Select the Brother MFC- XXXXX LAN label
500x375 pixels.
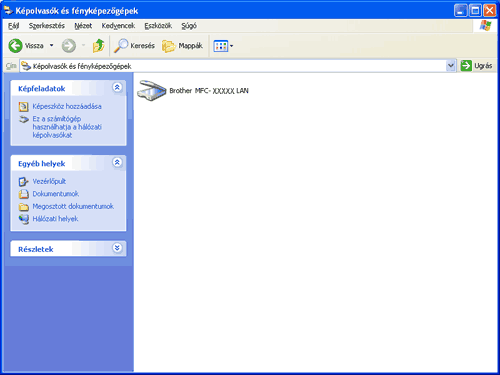coord(209,91)
